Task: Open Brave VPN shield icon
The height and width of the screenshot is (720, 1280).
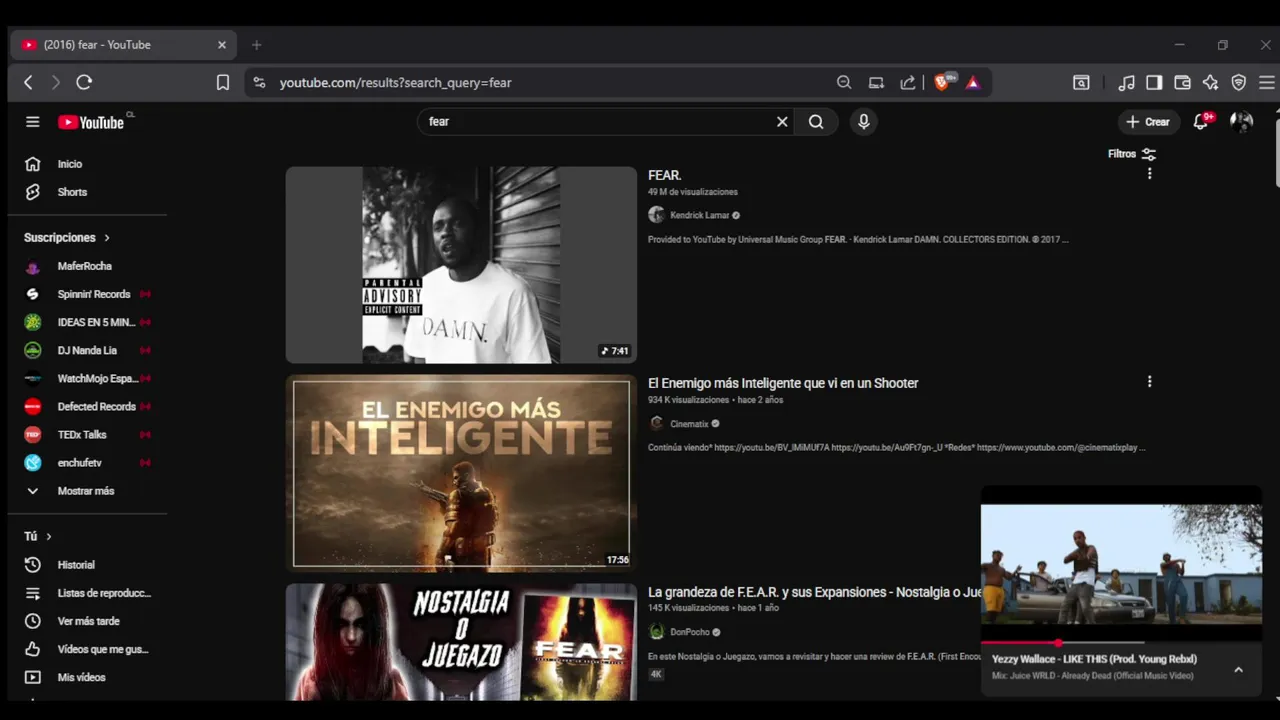Action: coord(1239,83)
